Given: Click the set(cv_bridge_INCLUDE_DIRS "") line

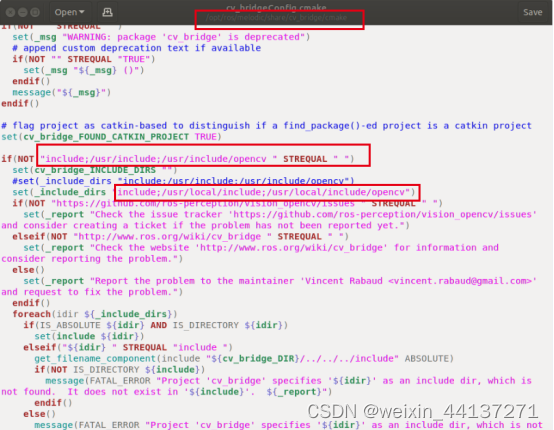Looking at the screenshot, I should click(95, 170).
